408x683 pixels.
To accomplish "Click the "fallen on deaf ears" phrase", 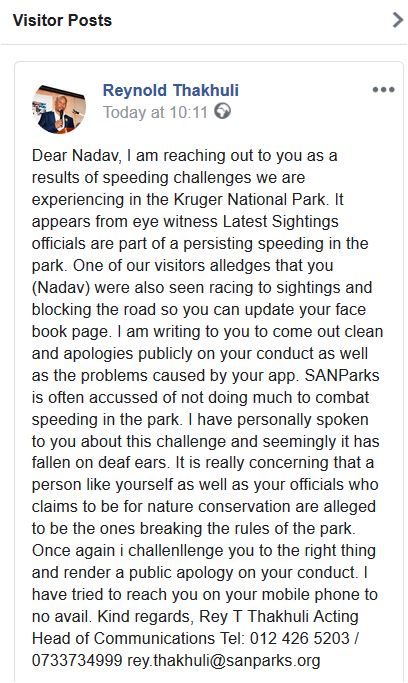I will (100, 463).
